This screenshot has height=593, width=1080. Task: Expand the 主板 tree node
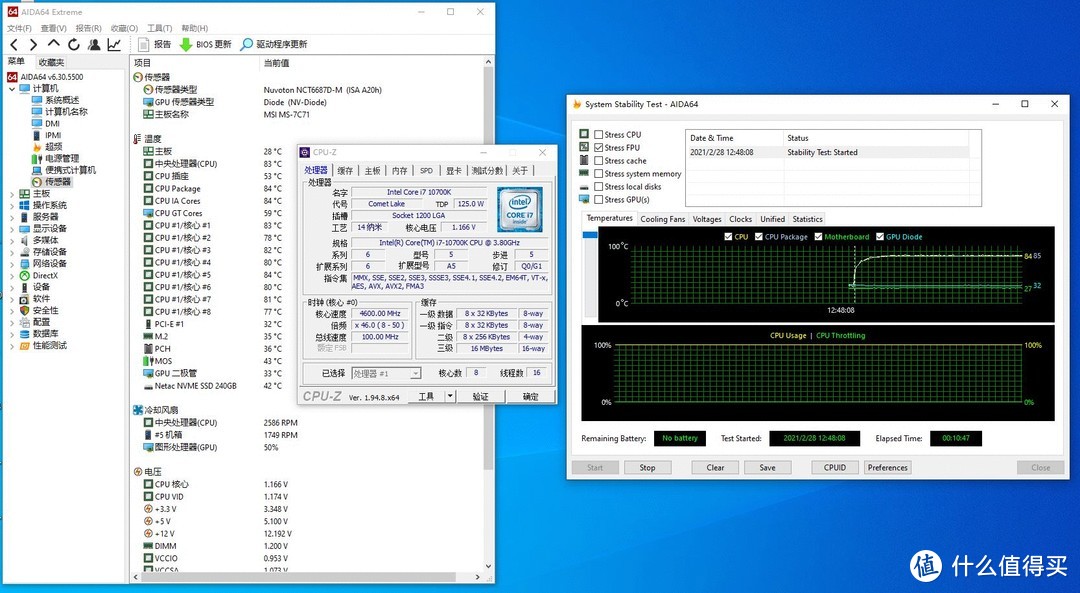pos(12,194)
